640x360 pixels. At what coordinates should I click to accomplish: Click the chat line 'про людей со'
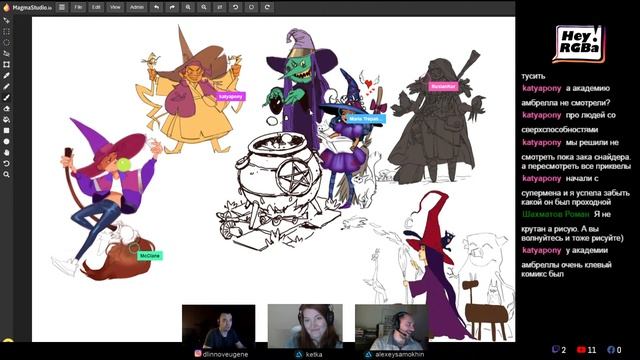591,115
